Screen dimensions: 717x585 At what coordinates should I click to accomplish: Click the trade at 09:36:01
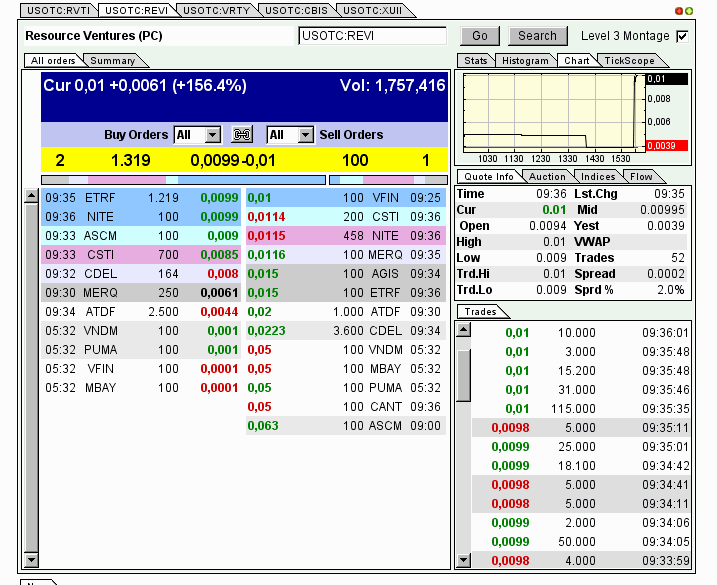(x=580, y=333)
